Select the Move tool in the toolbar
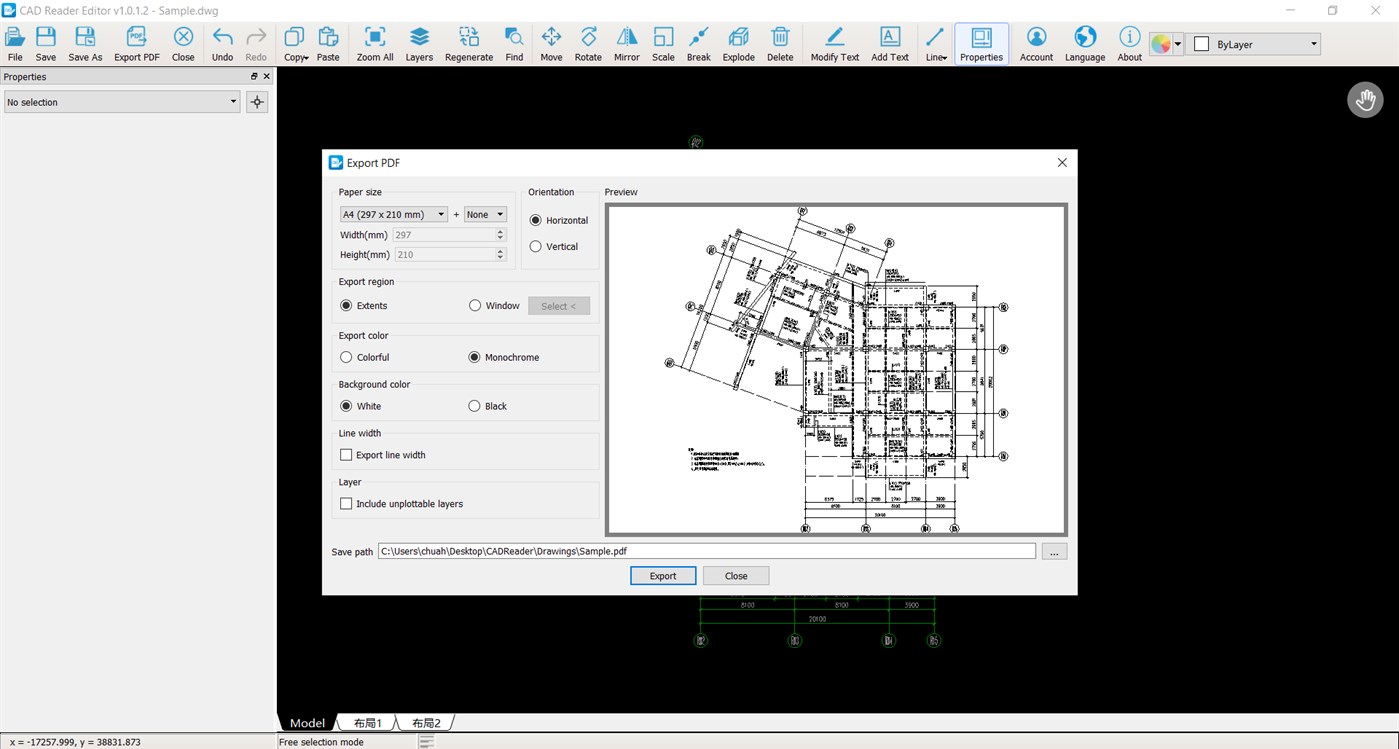 (x=551, y=40)
